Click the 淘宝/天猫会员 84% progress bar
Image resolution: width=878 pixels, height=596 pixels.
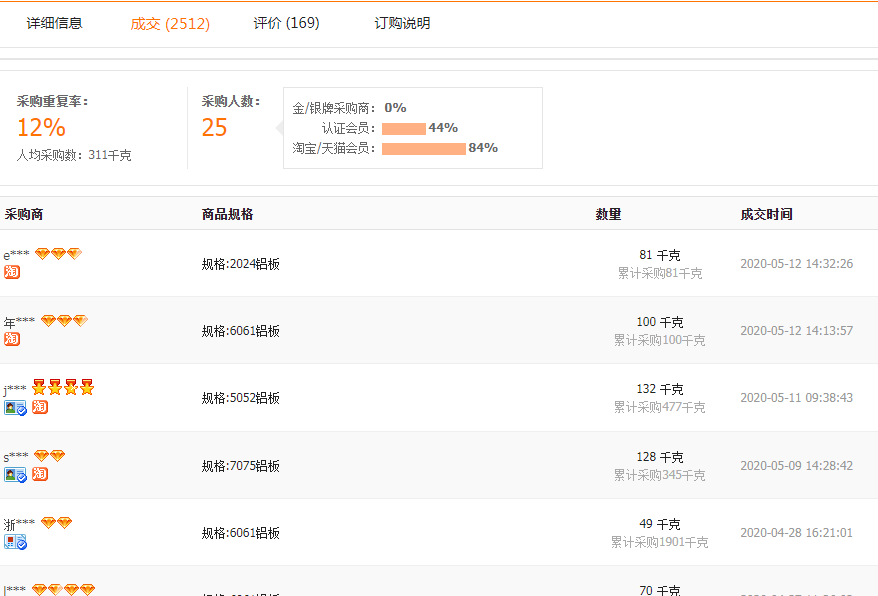(424, 148)
